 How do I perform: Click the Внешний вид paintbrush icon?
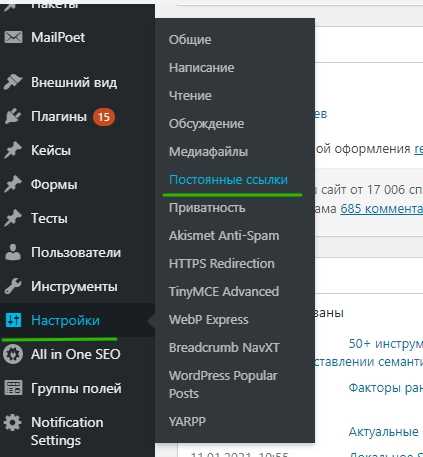(13, 82)
